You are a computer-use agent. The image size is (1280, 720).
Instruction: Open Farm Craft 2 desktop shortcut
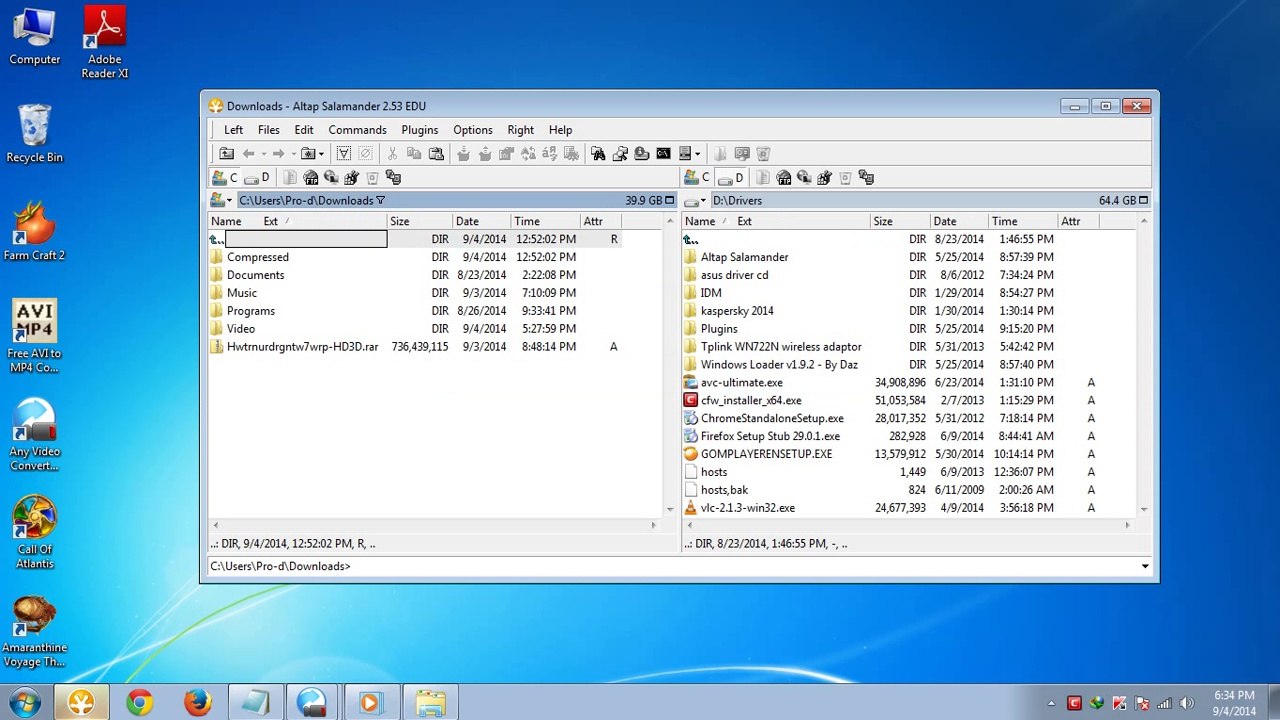point(34,231)
